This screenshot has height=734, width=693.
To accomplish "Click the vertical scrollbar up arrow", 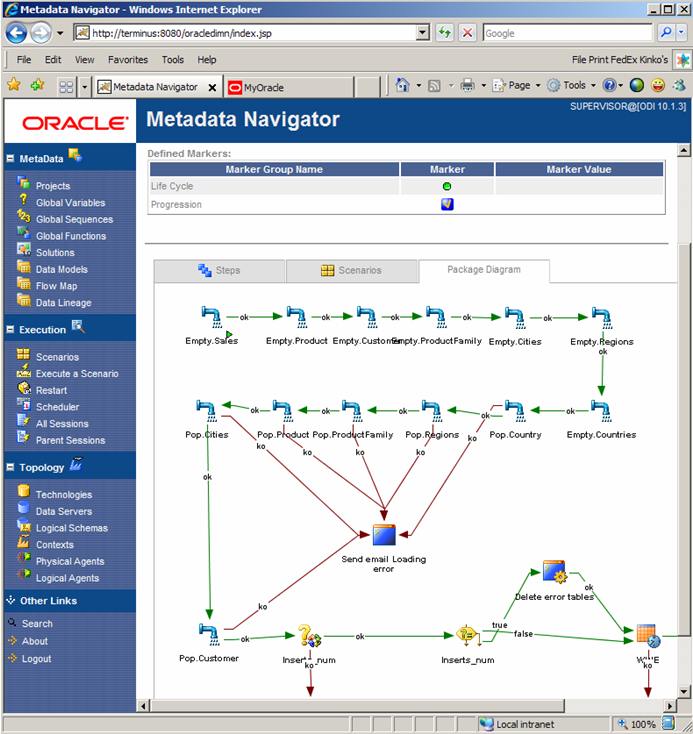I will tap(684, 150).
